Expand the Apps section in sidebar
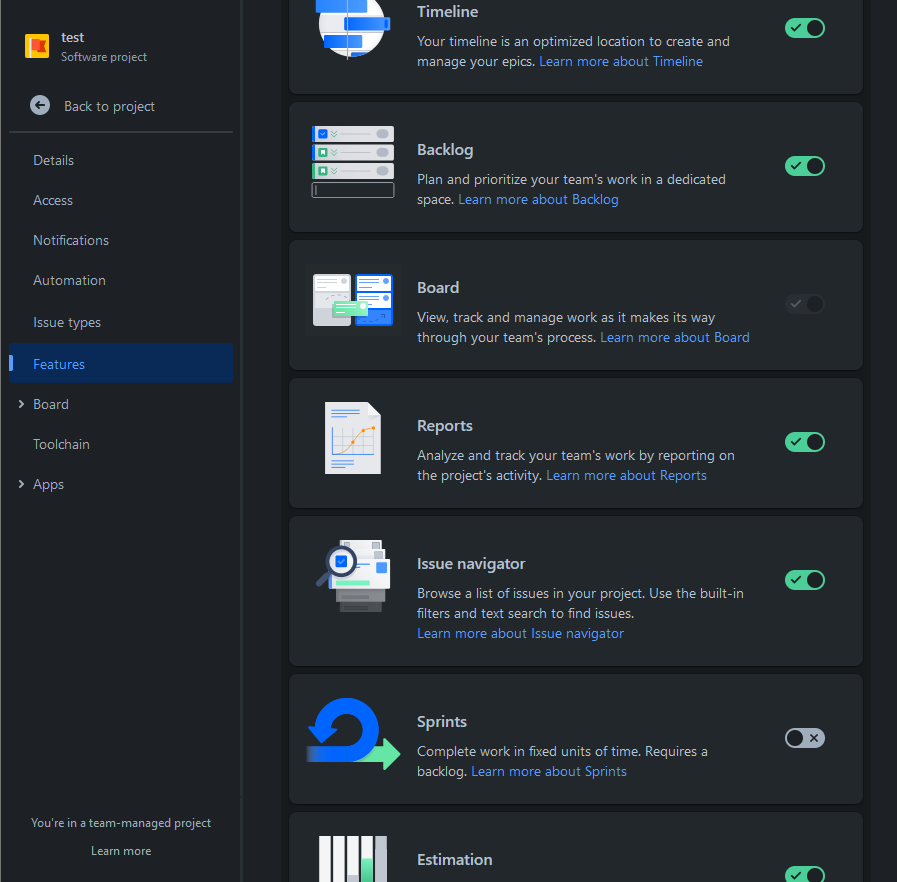The image size is (897, 882). (x=21, y=484)
